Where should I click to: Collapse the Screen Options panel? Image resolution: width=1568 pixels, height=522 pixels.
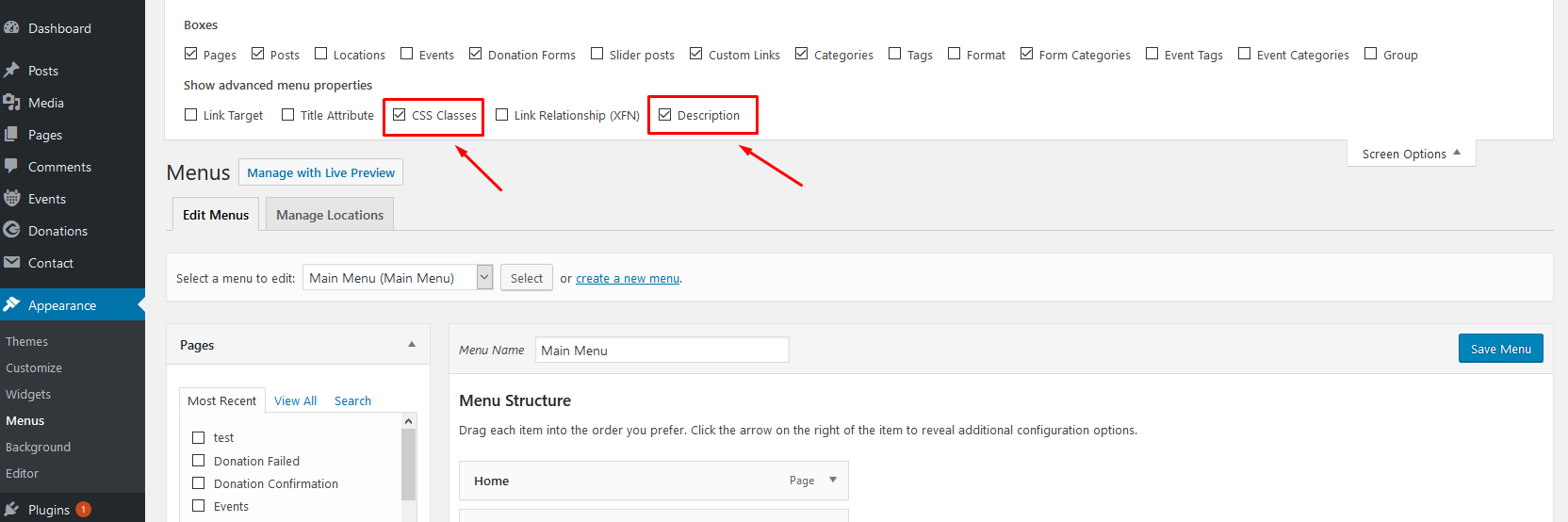coord(1411,154)
